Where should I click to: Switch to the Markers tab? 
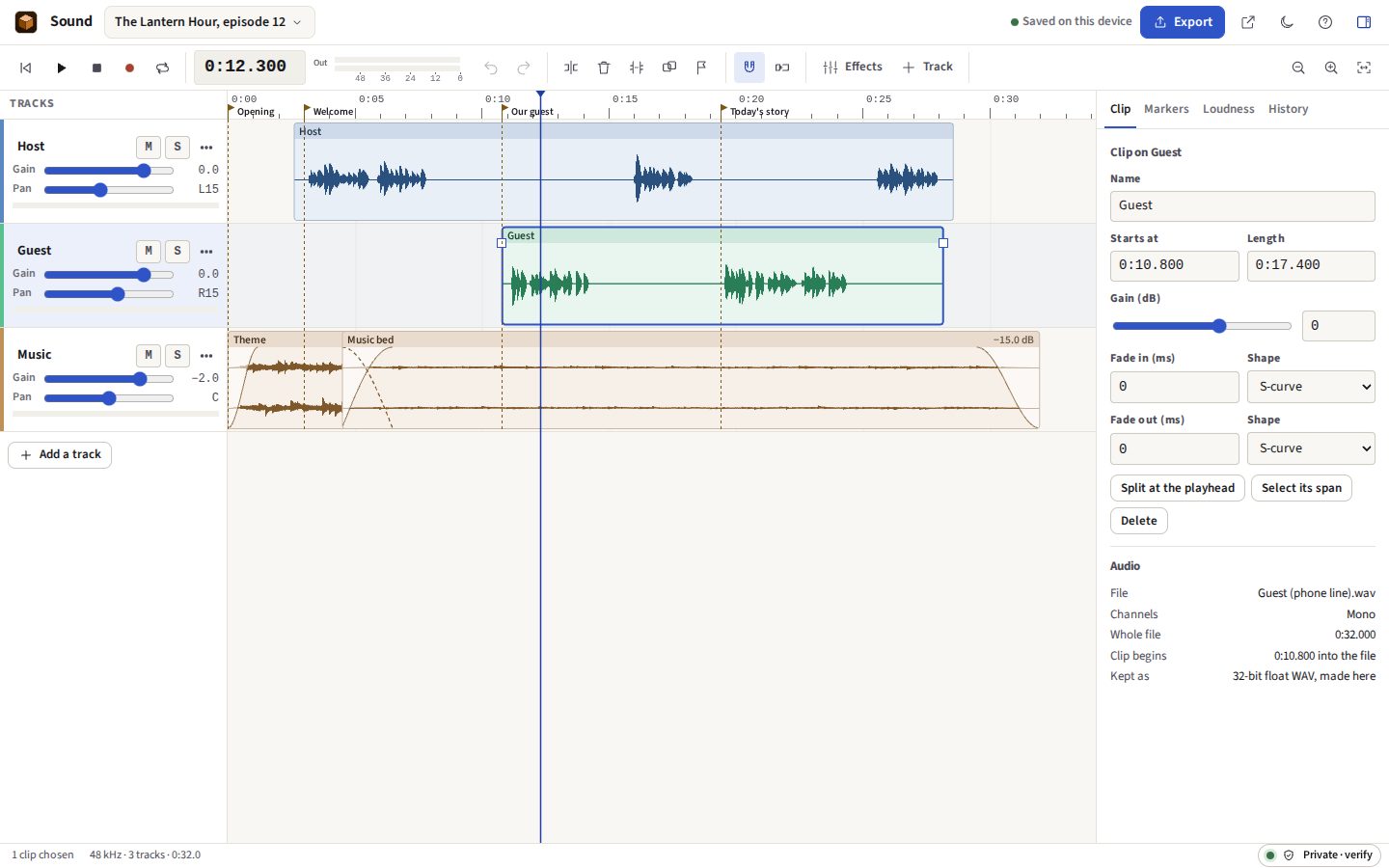coord(1166,109)
